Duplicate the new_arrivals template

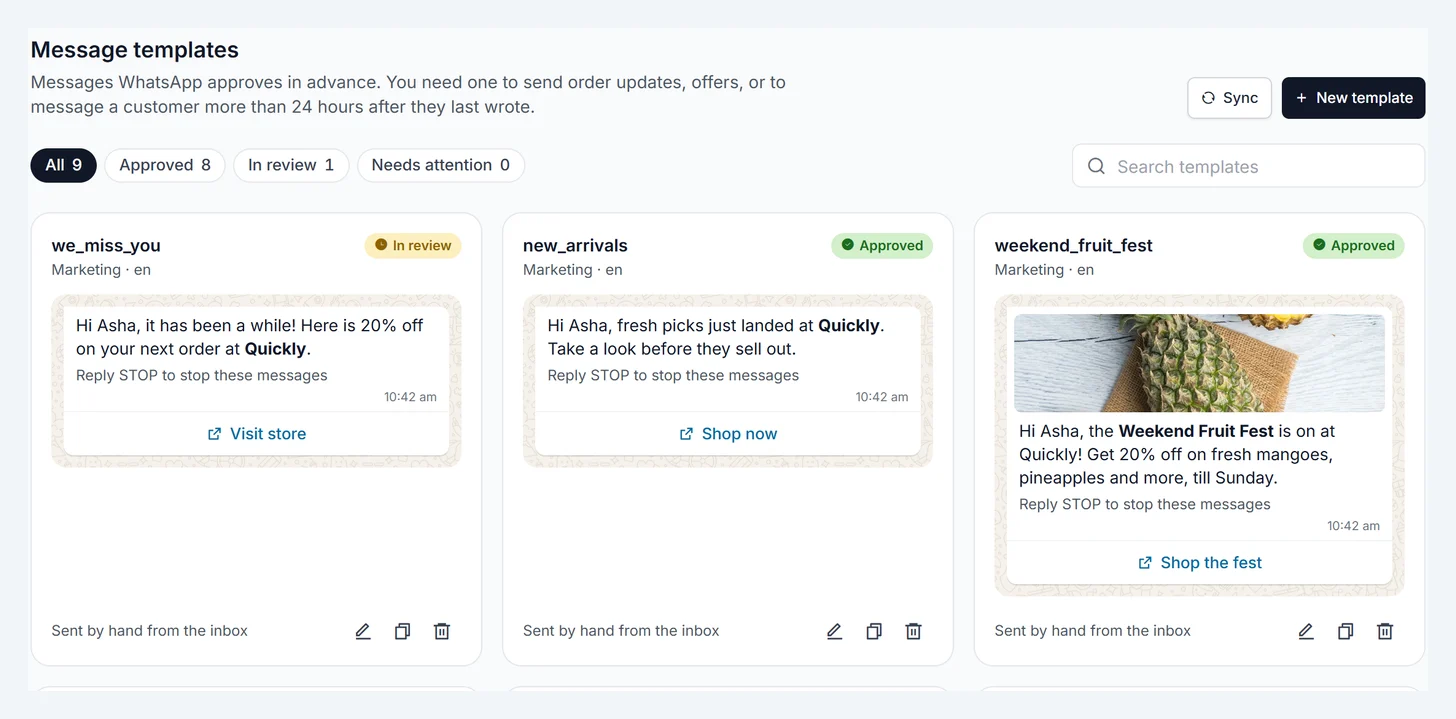[874, 631]
